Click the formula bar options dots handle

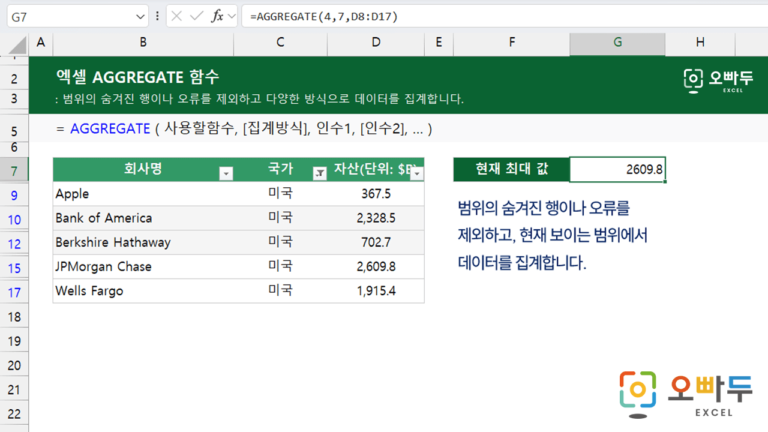157,17
